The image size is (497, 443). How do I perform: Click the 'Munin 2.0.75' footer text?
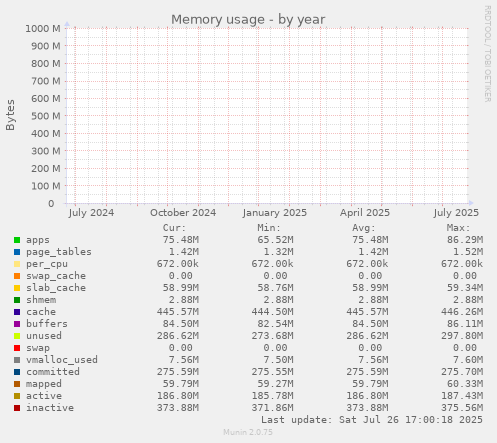pyautogui.click(x=248, y=432)
